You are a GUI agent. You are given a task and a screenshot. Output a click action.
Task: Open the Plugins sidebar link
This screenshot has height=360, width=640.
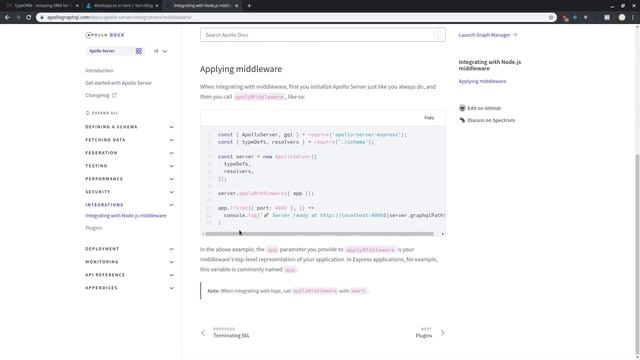[93, 228]
